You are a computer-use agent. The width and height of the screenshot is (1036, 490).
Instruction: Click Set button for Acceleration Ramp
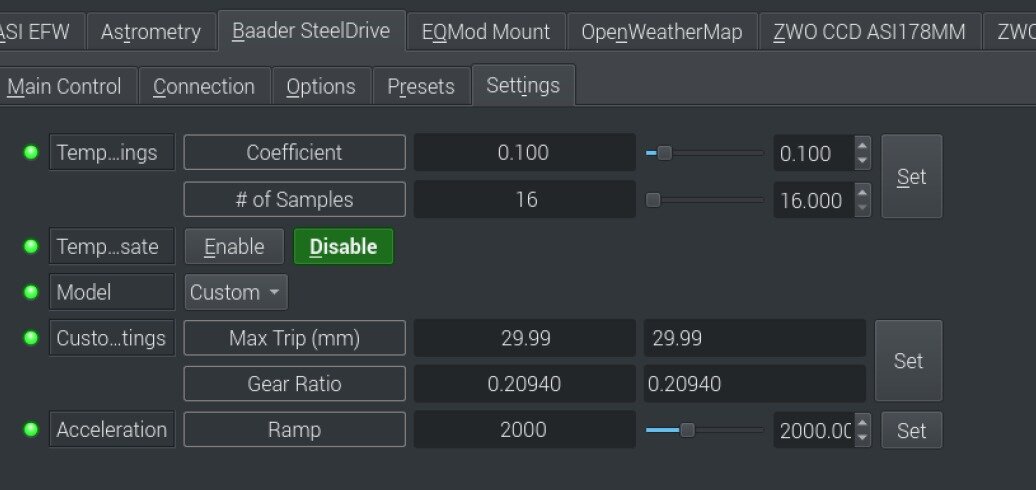pyautogui.click(x=911, y=430)
